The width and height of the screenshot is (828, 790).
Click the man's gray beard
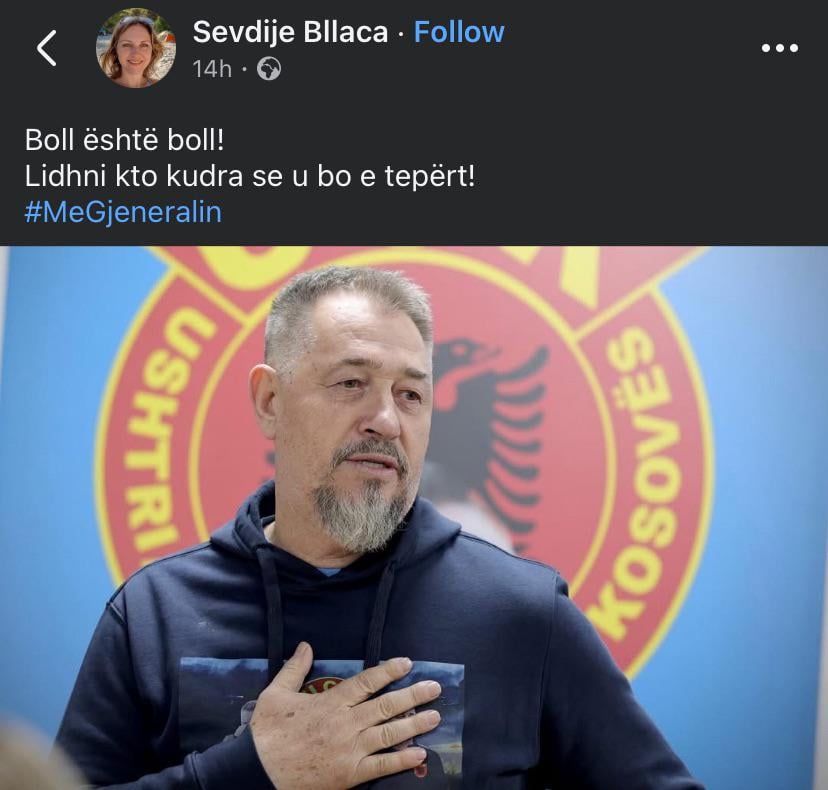359,502
